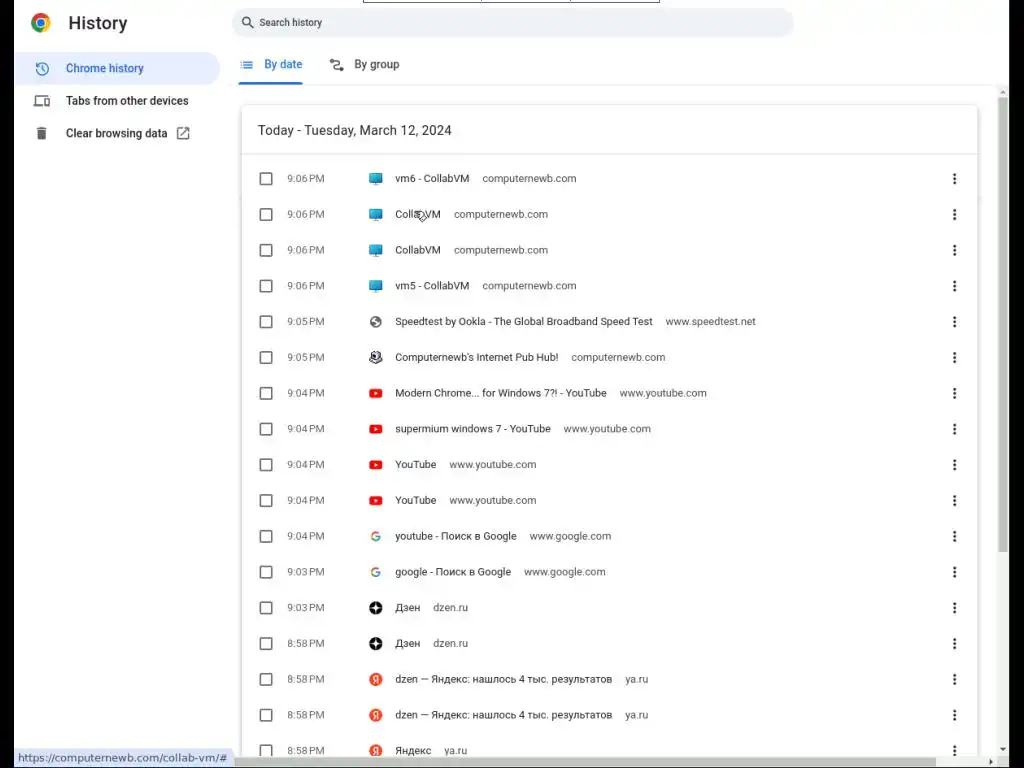Open more actions for supermium windows 7 entry

tap(954, 429)
